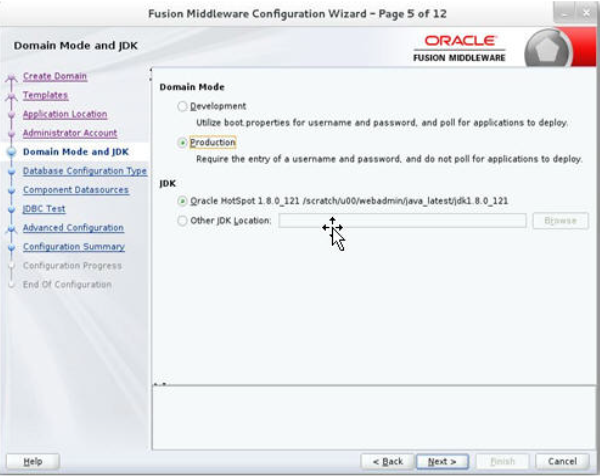
Task: Click the Production mode description text
Action: [x=389, y=159]
